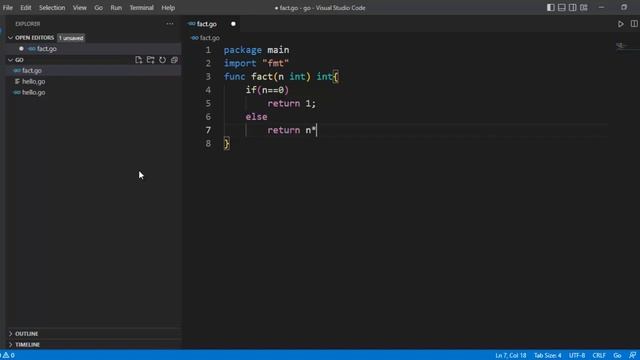Open first hello.go with text file icon
640x360 pixels.
[x=93, y=82]
